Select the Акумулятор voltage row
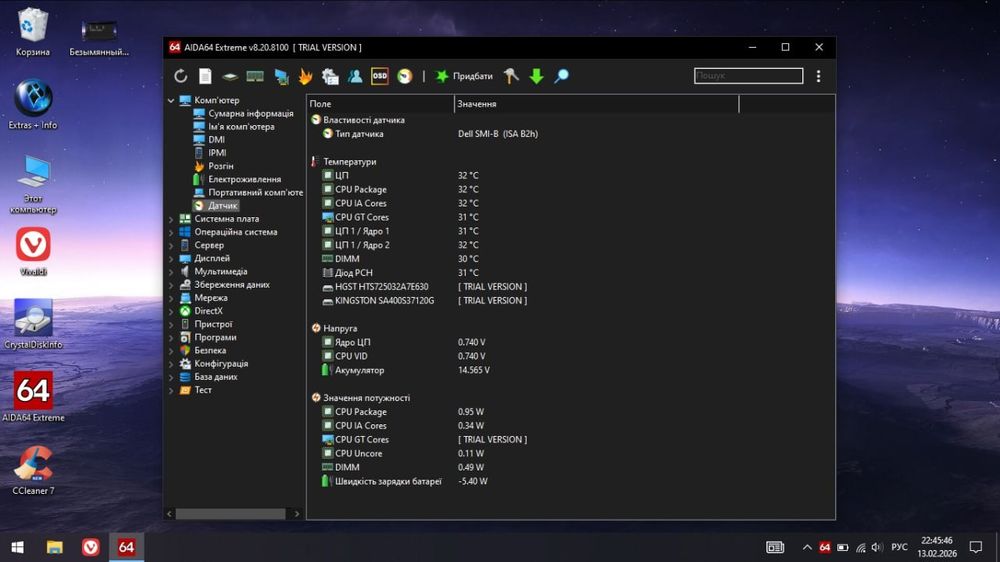1000x562 pixels. [x=571, y=370]
